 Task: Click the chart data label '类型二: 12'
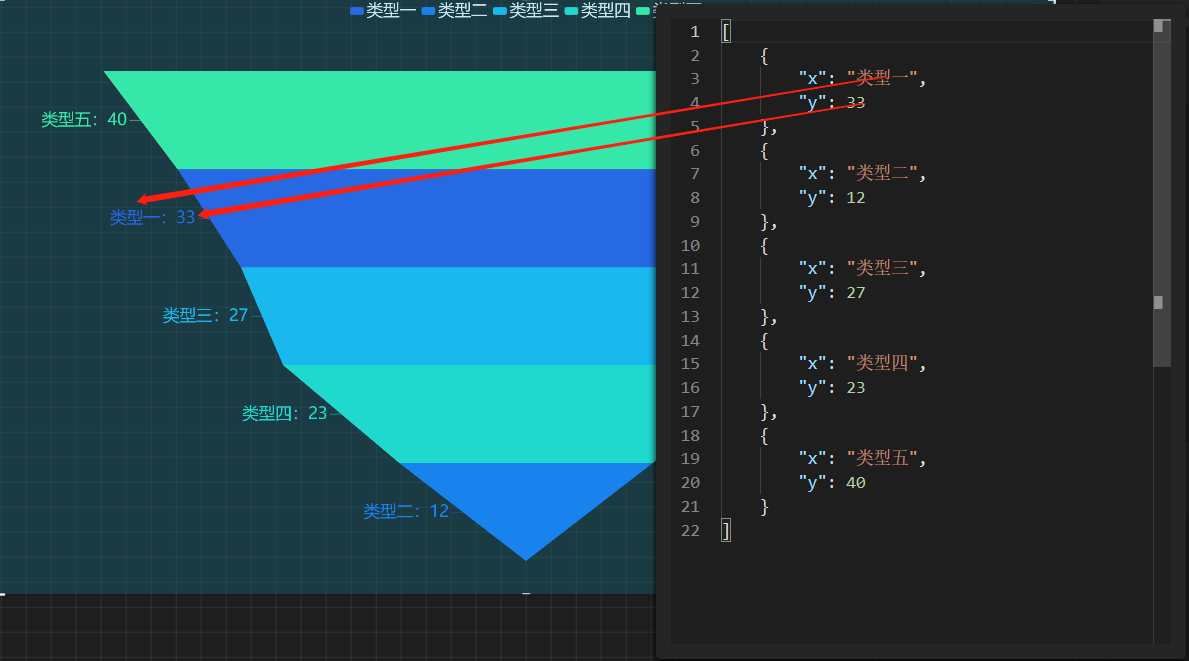[406, 511]
